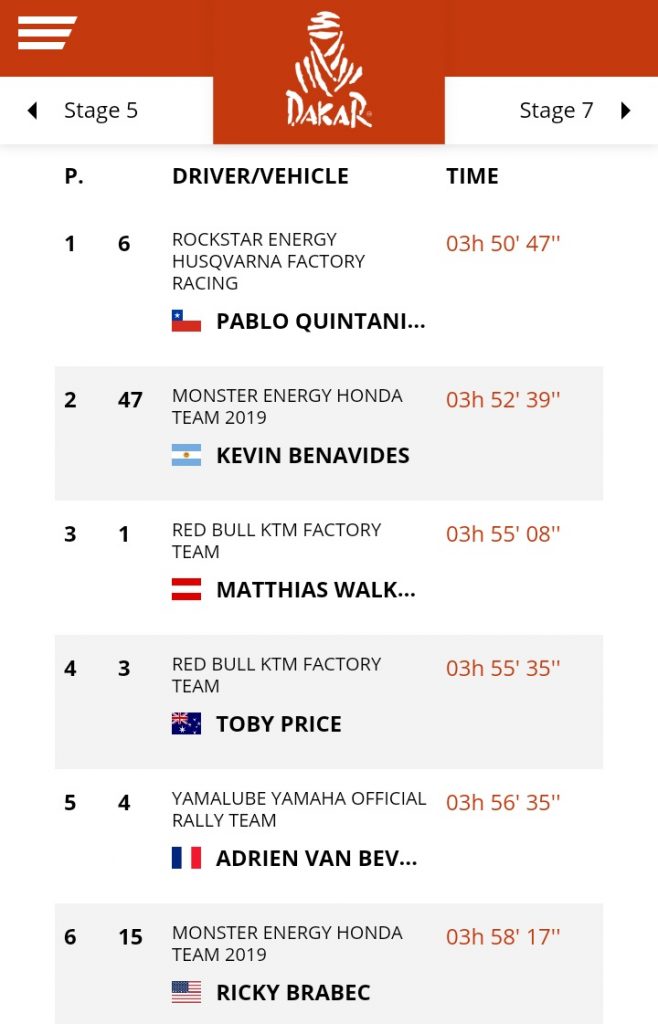
Task: Go to Stage 7 results
Action: click(556, 111)
